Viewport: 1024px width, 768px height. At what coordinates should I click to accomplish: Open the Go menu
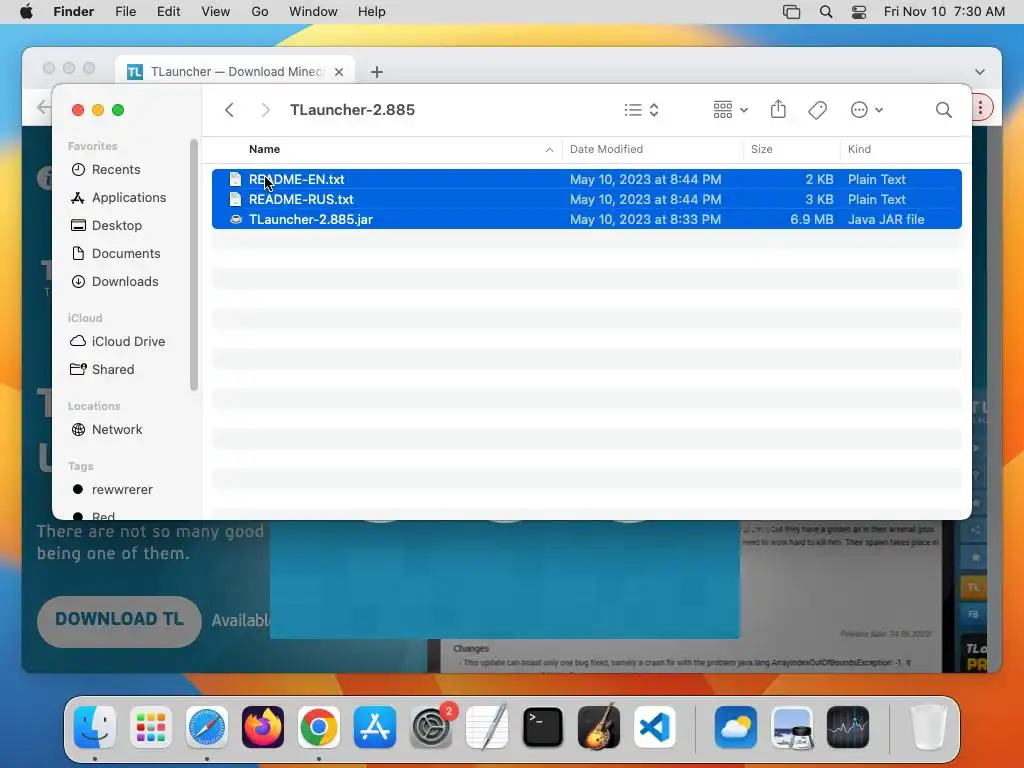pyautogui.click(x=260, y=12)
